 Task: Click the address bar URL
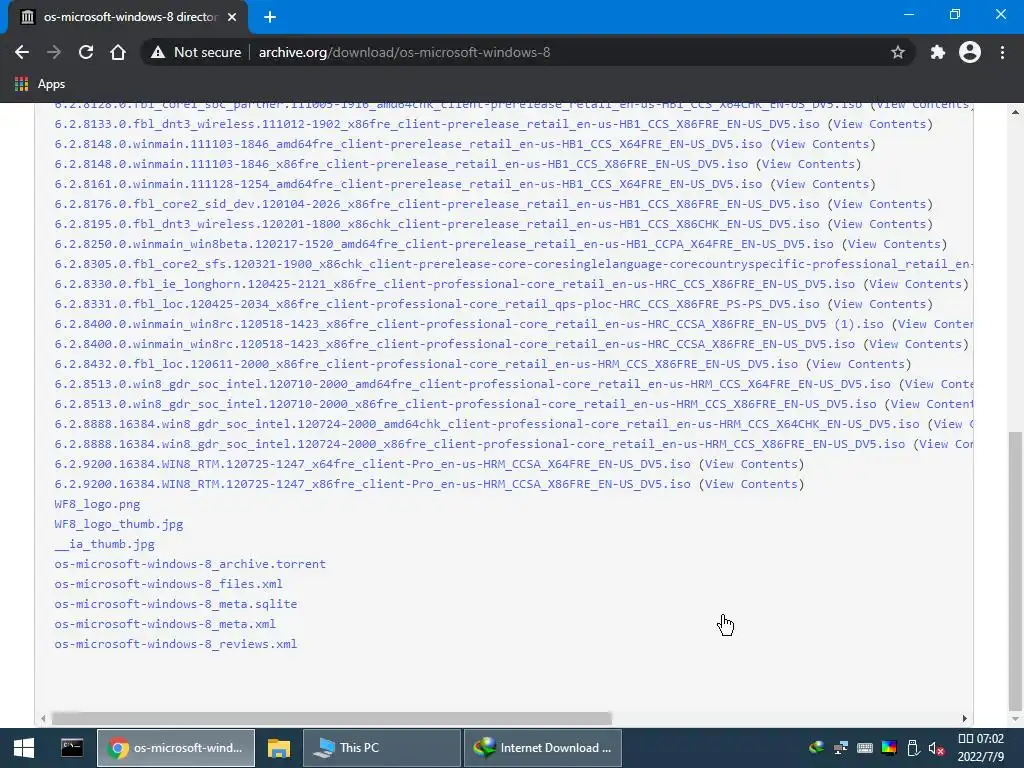click(404, 52)
